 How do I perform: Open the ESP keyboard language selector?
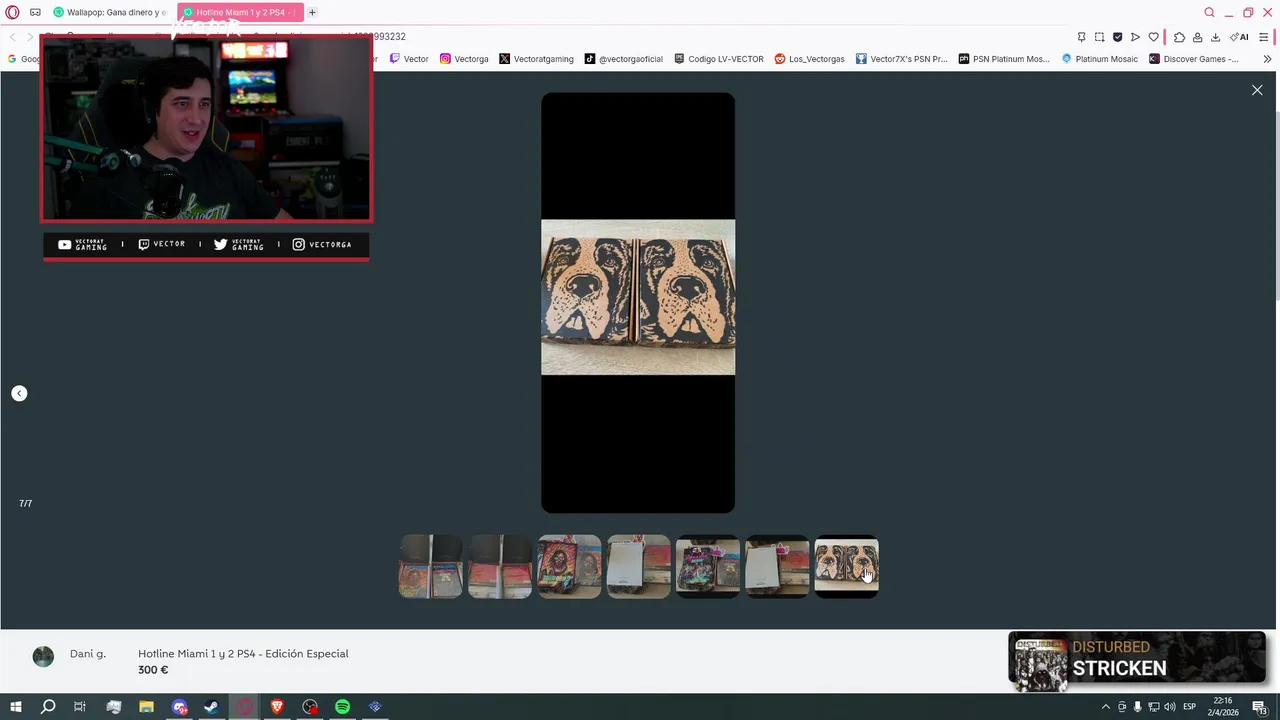(1189, 707)
